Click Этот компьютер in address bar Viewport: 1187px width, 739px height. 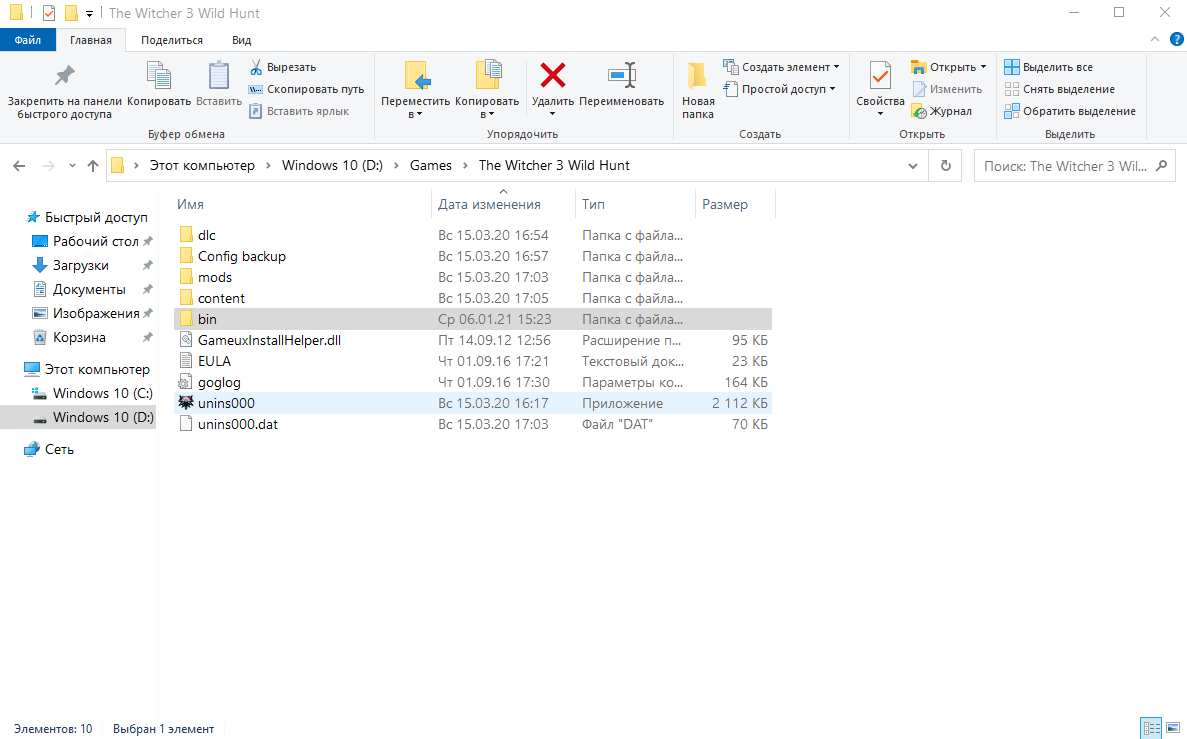(202, 166)
